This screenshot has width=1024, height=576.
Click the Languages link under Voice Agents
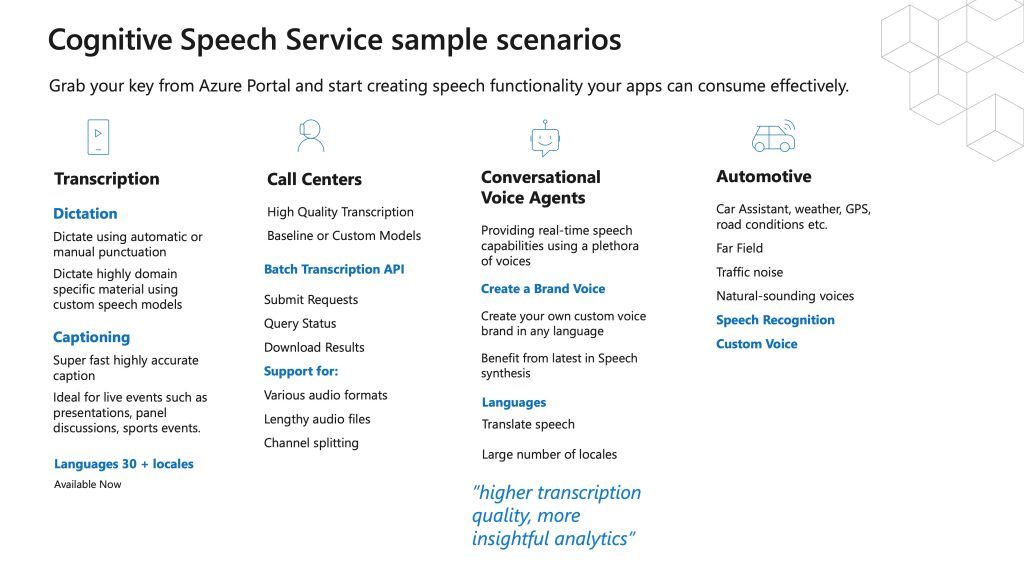coord(513,402)
